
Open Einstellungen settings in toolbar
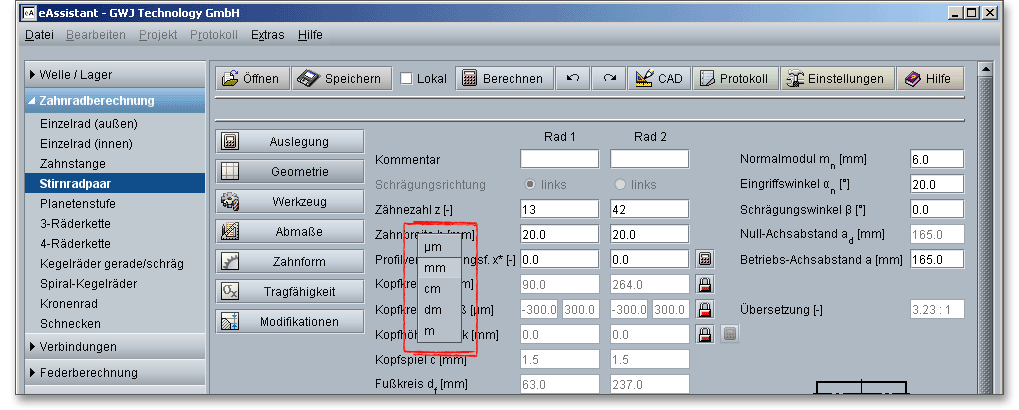point(836,79)
